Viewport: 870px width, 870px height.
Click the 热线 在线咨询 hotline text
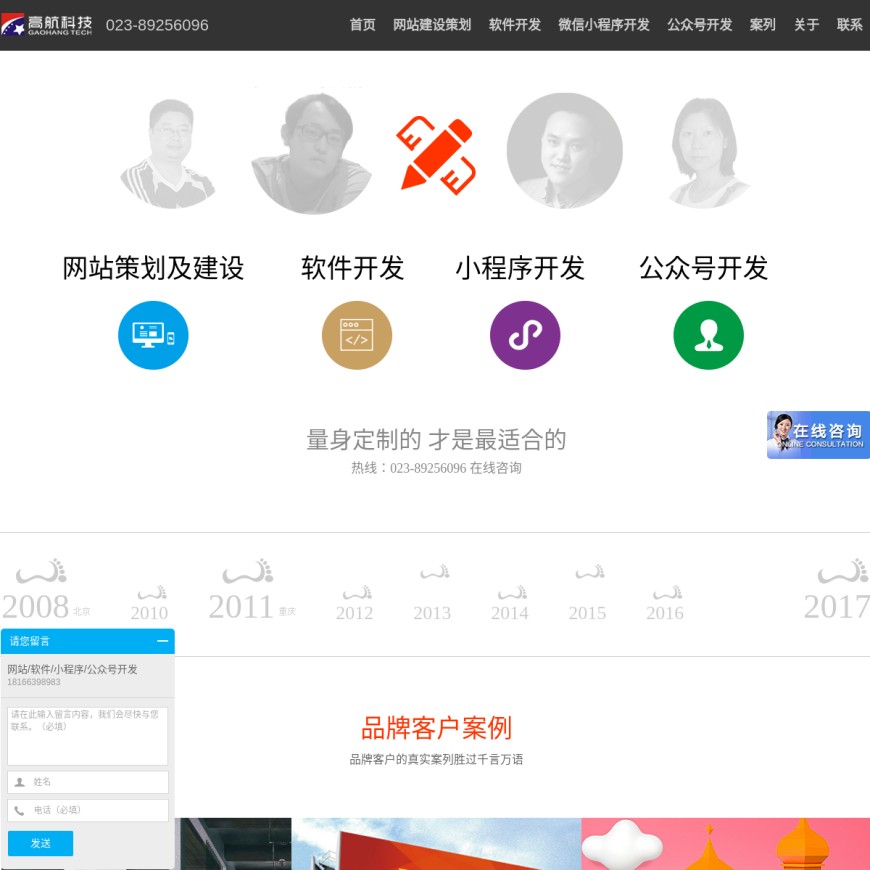pyautogui.click(x=436, y=468)
